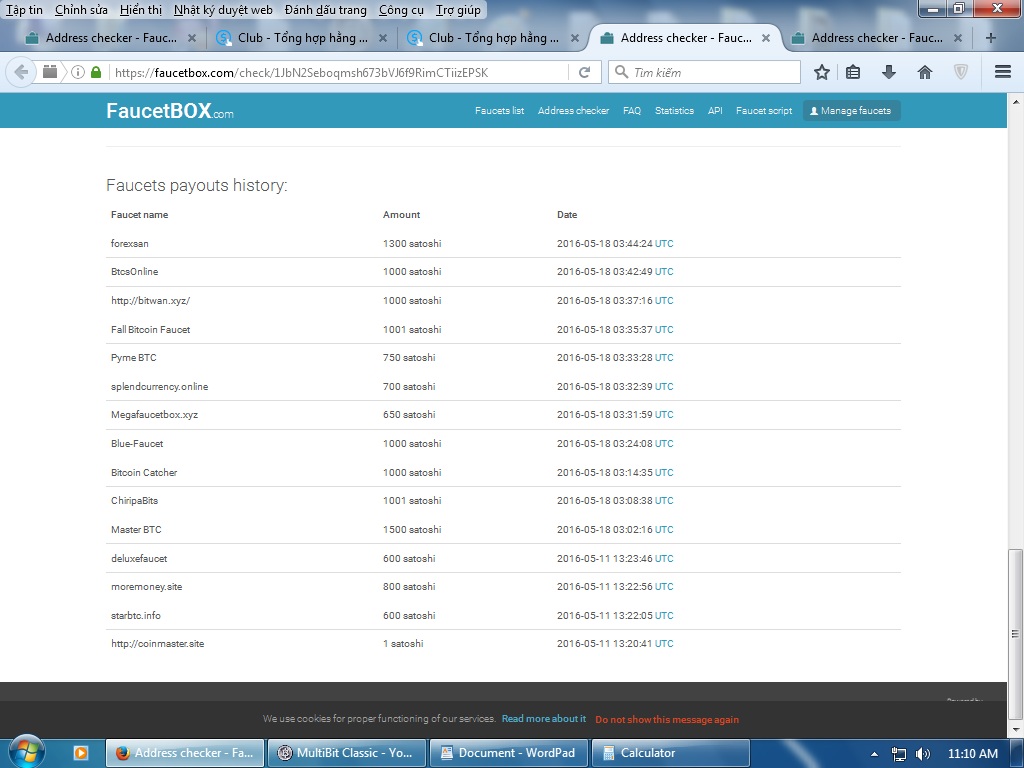This screenshot has height=768, width=1024.
Task: Switch to MultiBit Classic in the taskbar
Action: tap(346, 753)
